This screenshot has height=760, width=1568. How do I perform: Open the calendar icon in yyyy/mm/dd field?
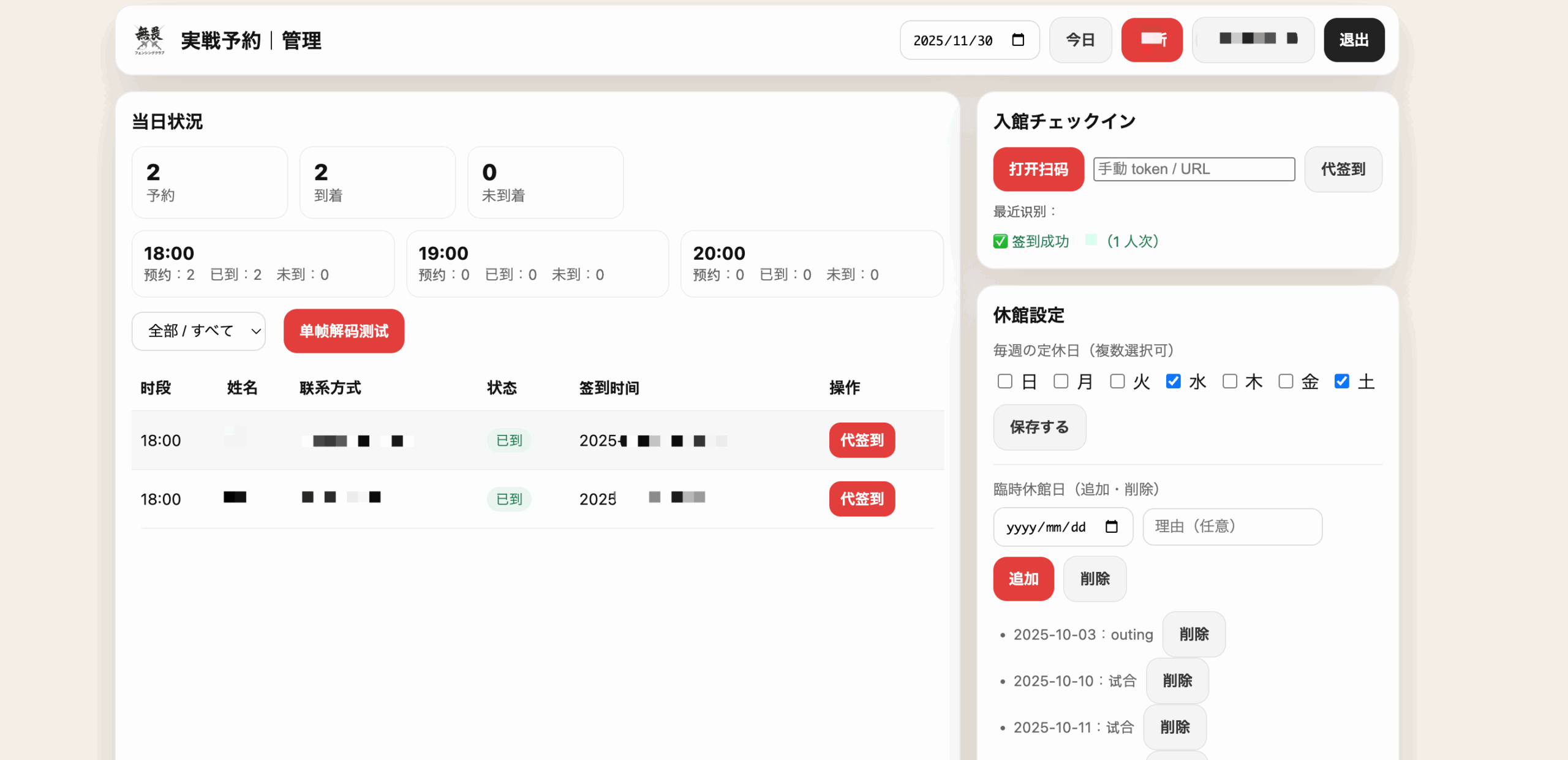click(x=1111, y=527)
